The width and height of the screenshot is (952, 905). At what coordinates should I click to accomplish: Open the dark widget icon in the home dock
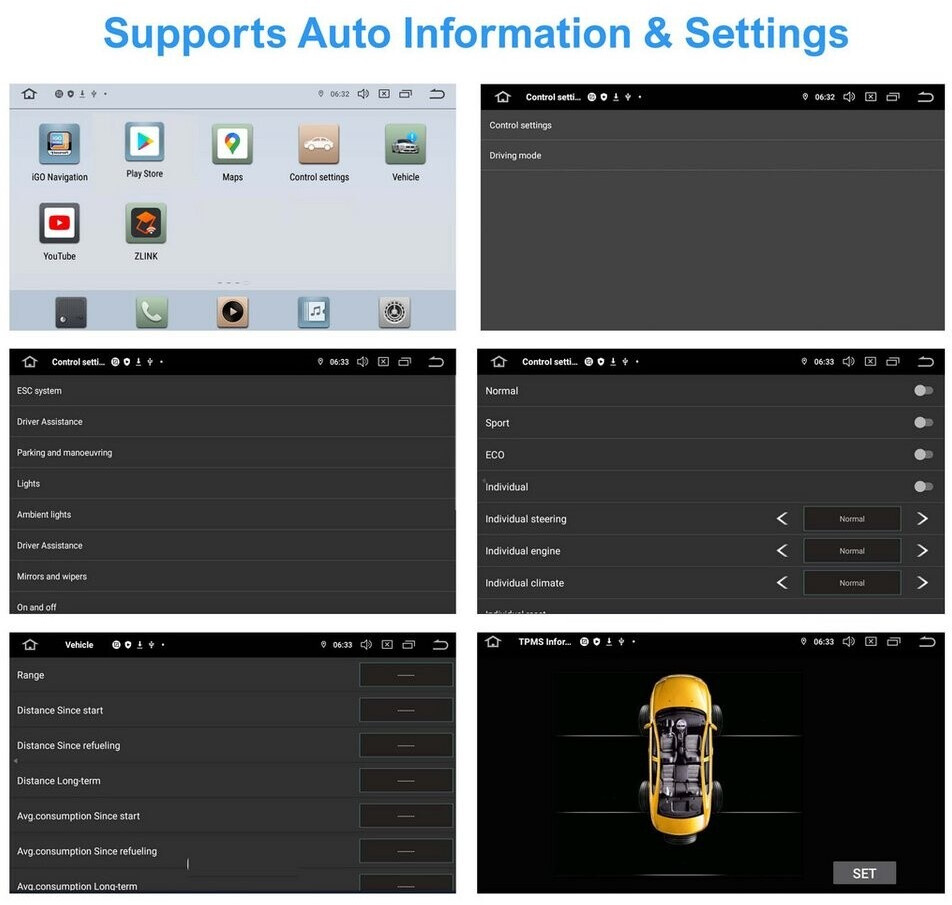[71, 312]
